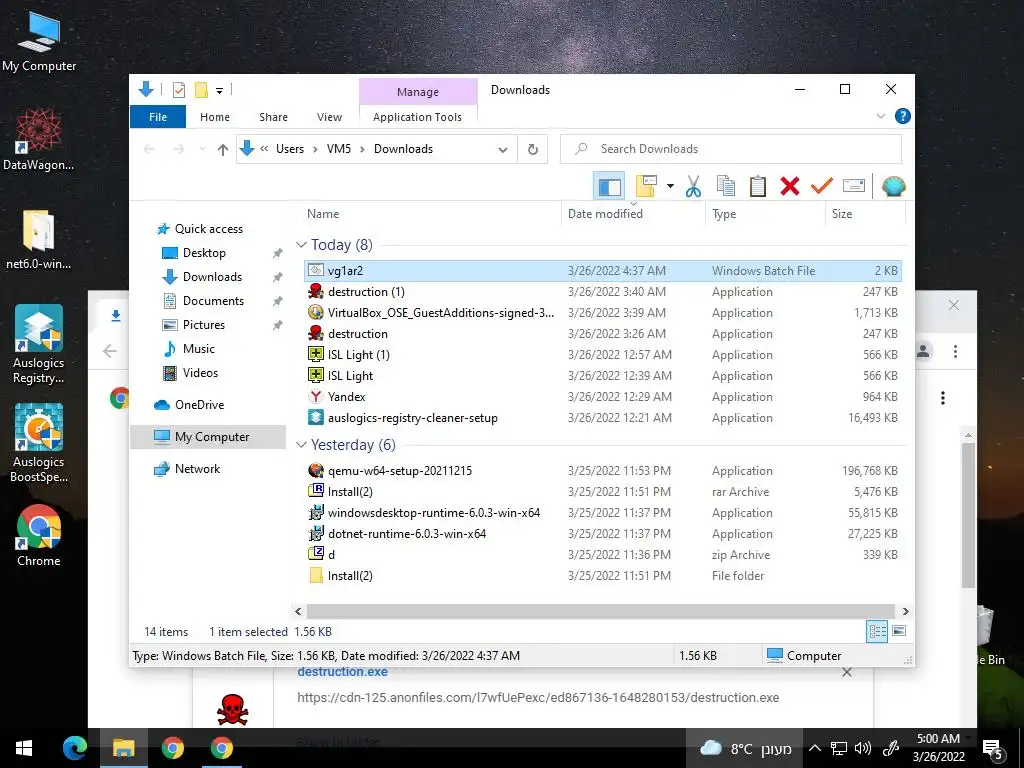1024x768 pixels.
Task: Select the vg1ar2 batch file
Action: click(603, 270)
